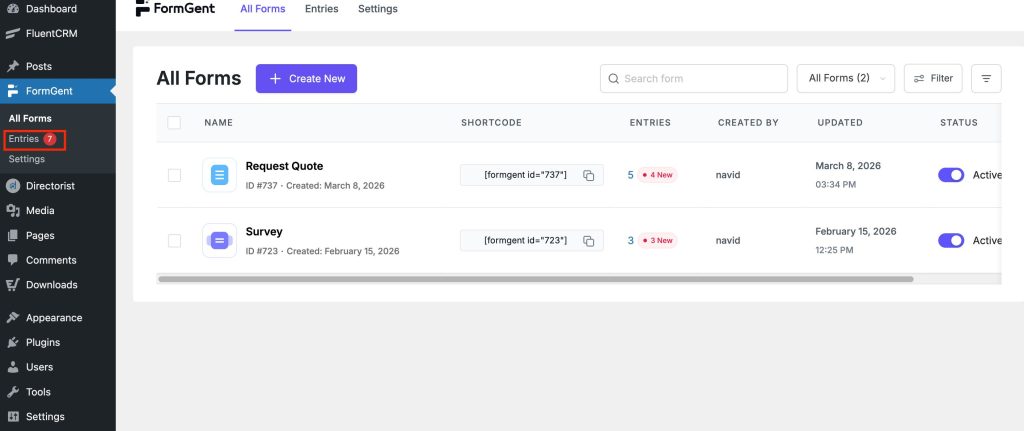Image resolution: width=1024 pixels, height=431 pixels.
Task: Click the ENTRIES column header
Action: pos(650,123)
